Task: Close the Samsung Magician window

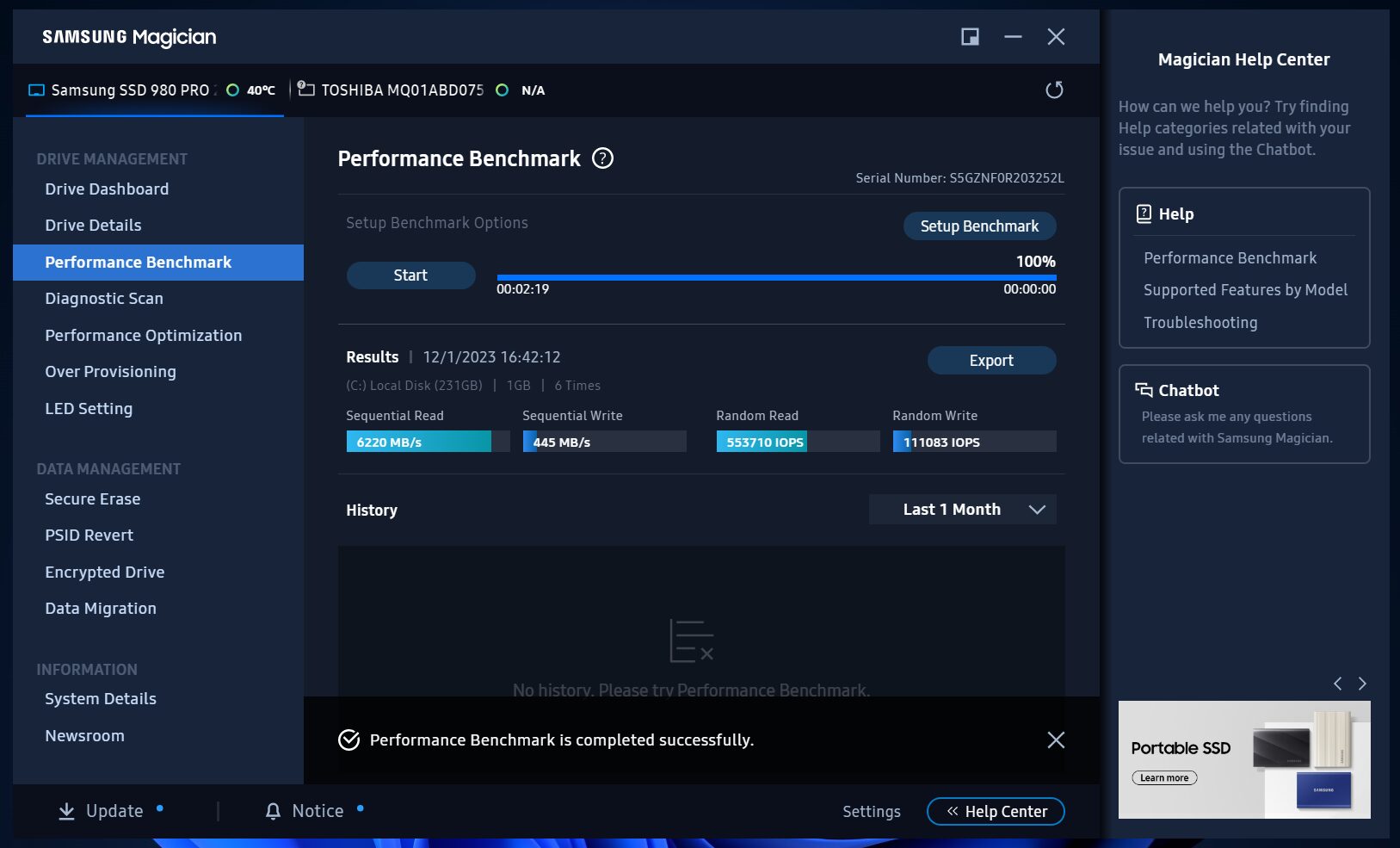Action: pyautogui.click(x=1056, y=36)
